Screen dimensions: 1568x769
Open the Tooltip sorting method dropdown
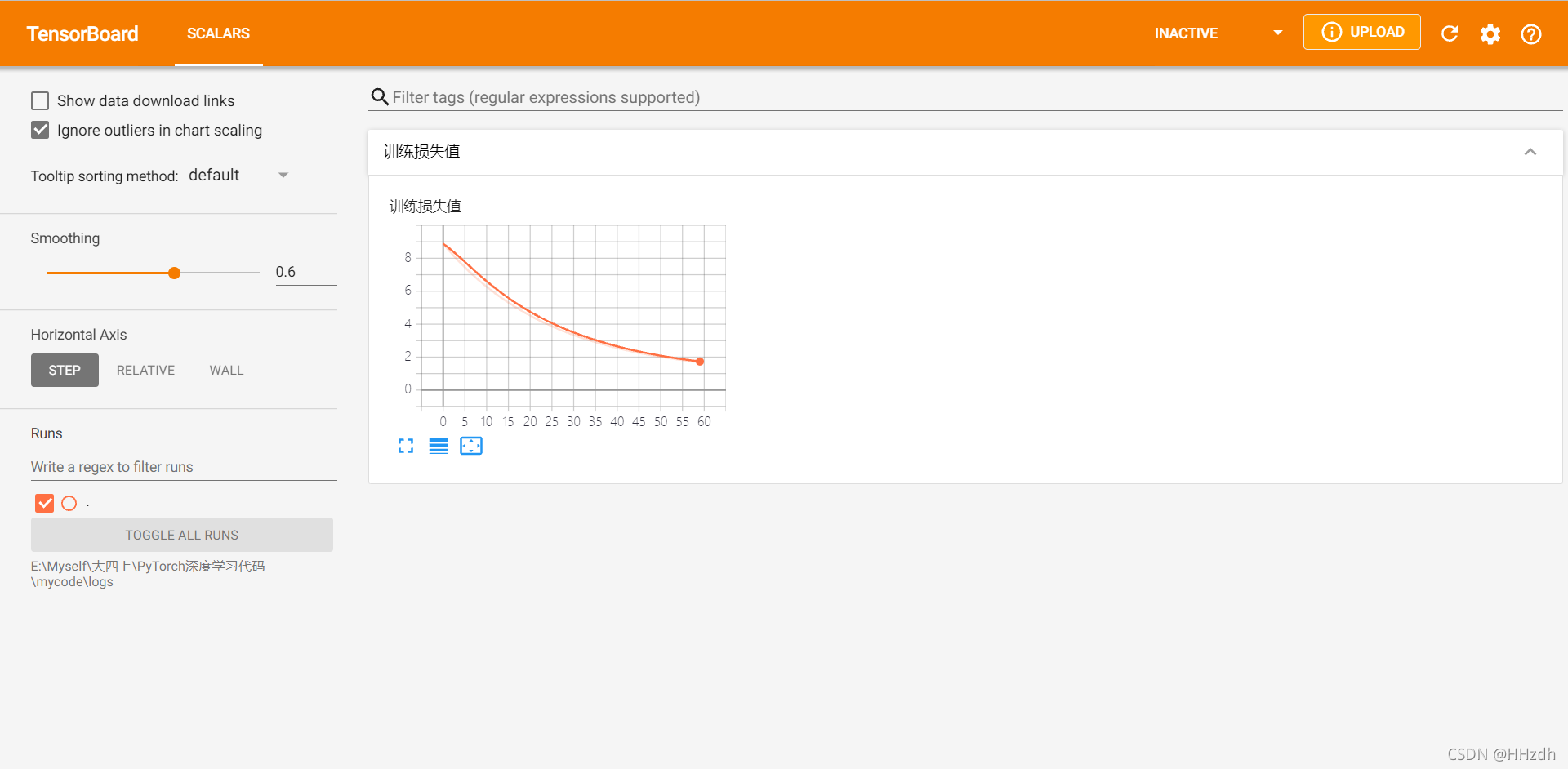point(241,175)
